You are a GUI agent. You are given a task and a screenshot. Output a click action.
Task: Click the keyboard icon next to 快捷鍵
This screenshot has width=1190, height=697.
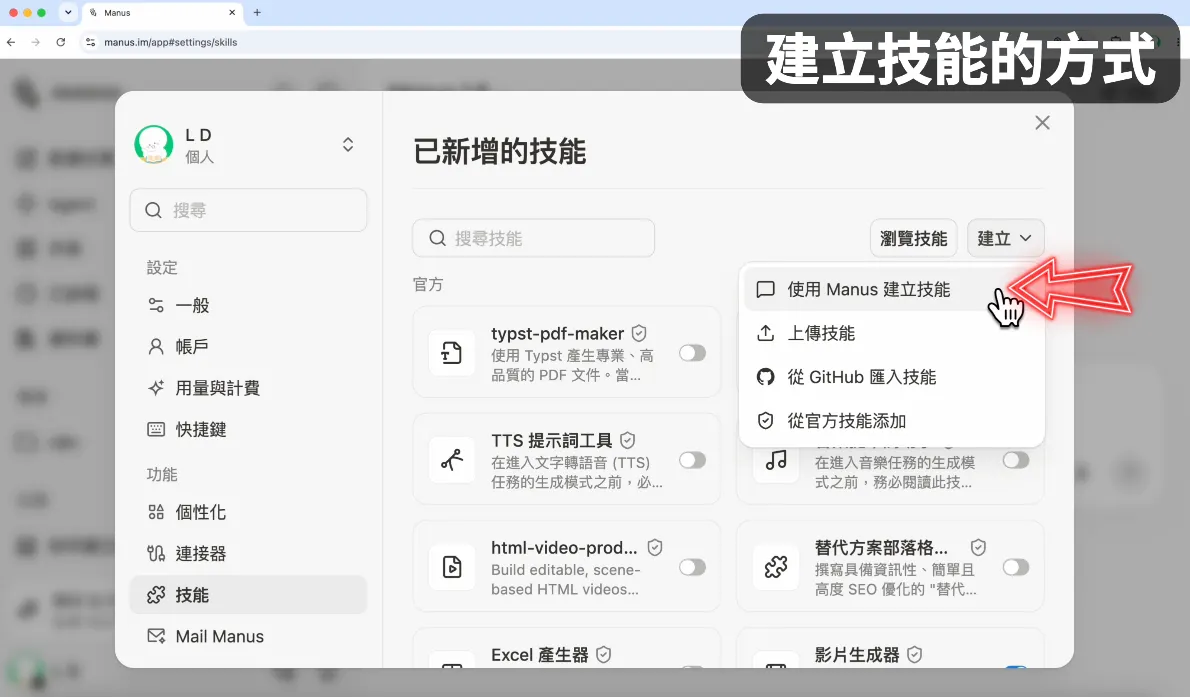pyautogui.click(x=156, y=429)
